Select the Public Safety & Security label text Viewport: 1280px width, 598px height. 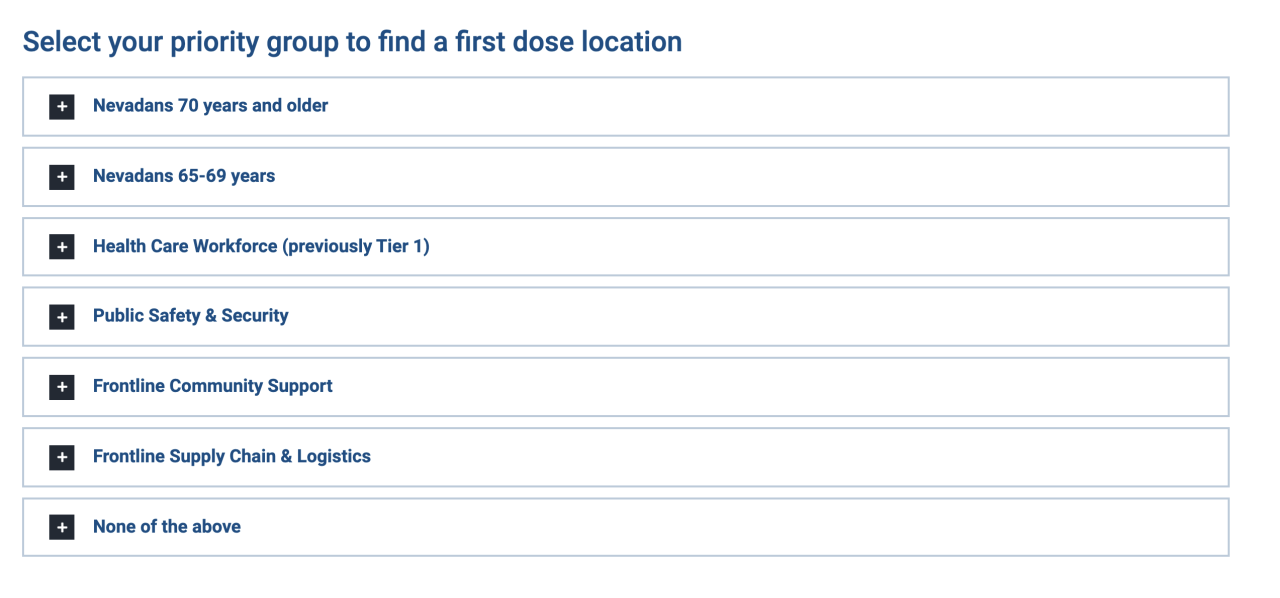click(x=190, y=316)
